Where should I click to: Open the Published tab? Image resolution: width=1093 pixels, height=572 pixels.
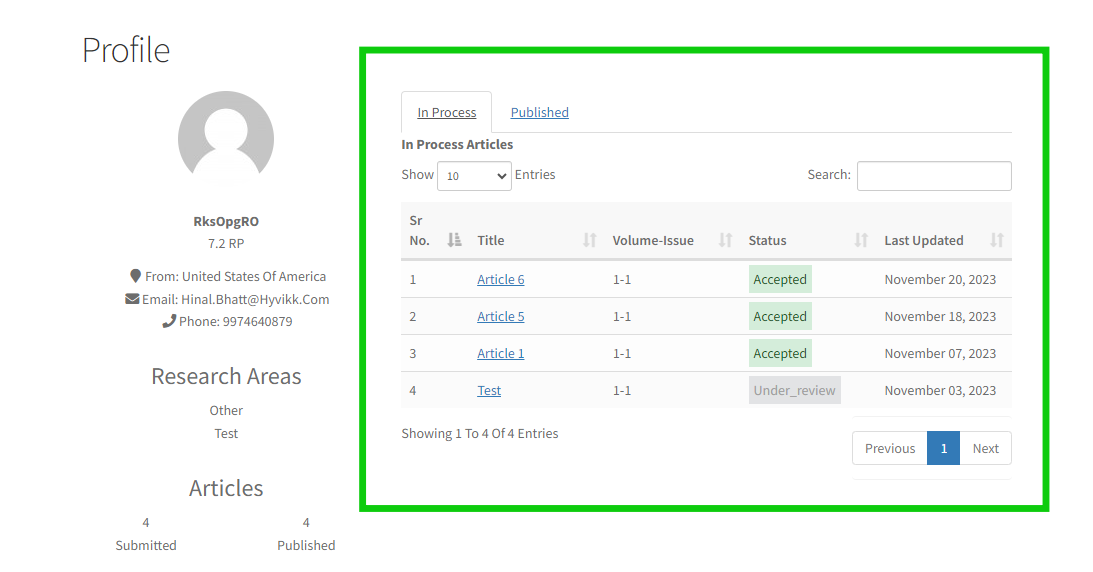click(539, 113)
